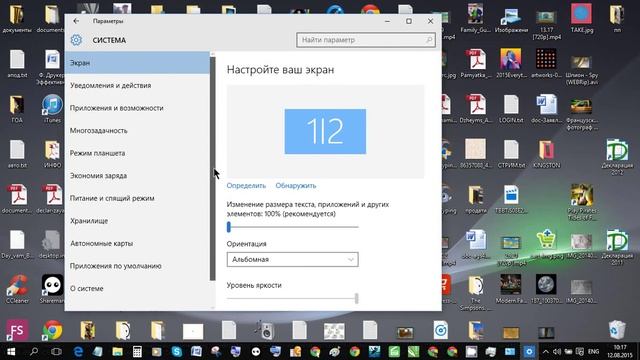Open Экономия заряда settings

tap(137, 176)
